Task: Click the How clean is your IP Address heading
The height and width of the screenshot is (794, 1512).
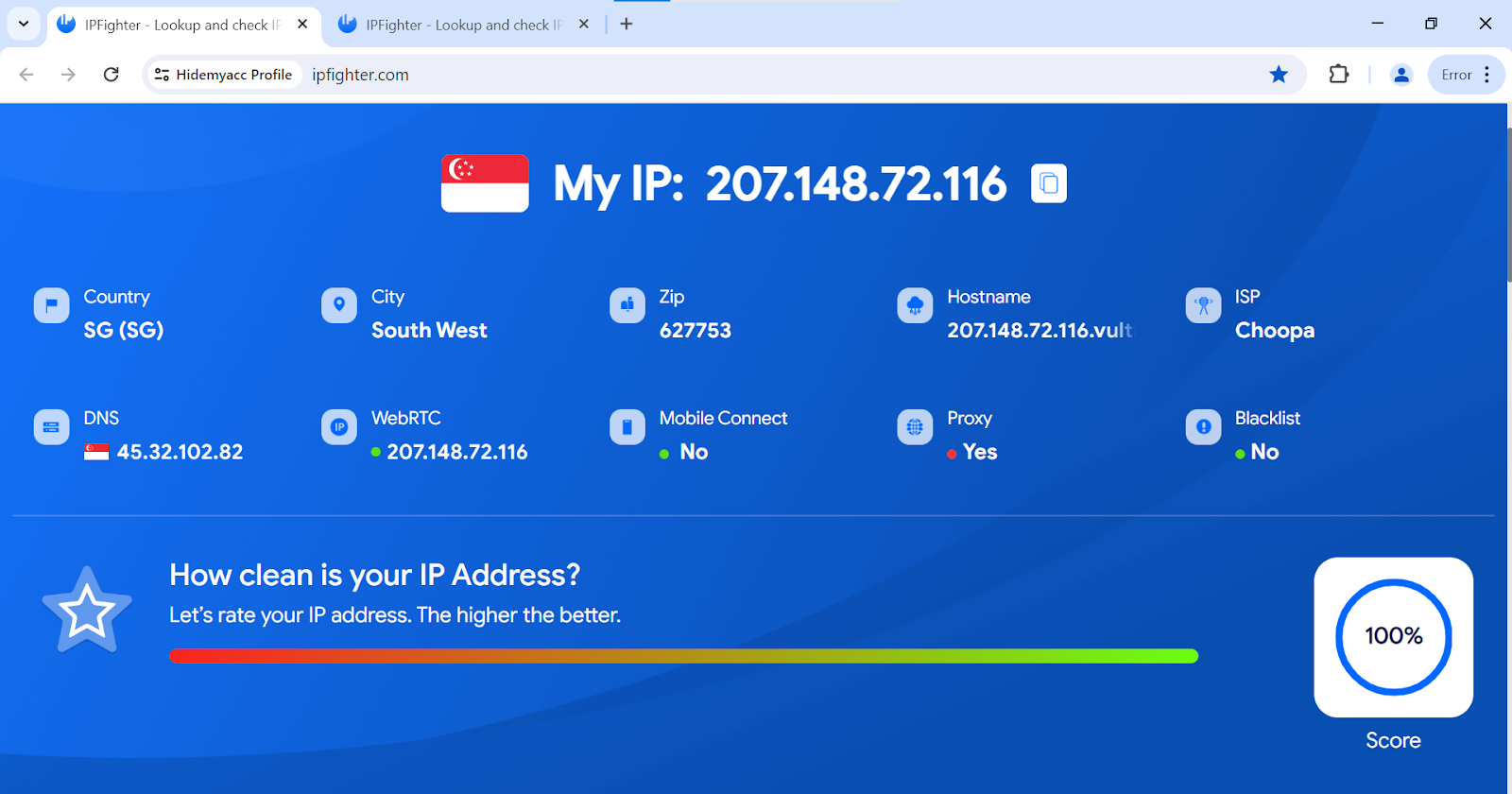Action: point(374,575)
